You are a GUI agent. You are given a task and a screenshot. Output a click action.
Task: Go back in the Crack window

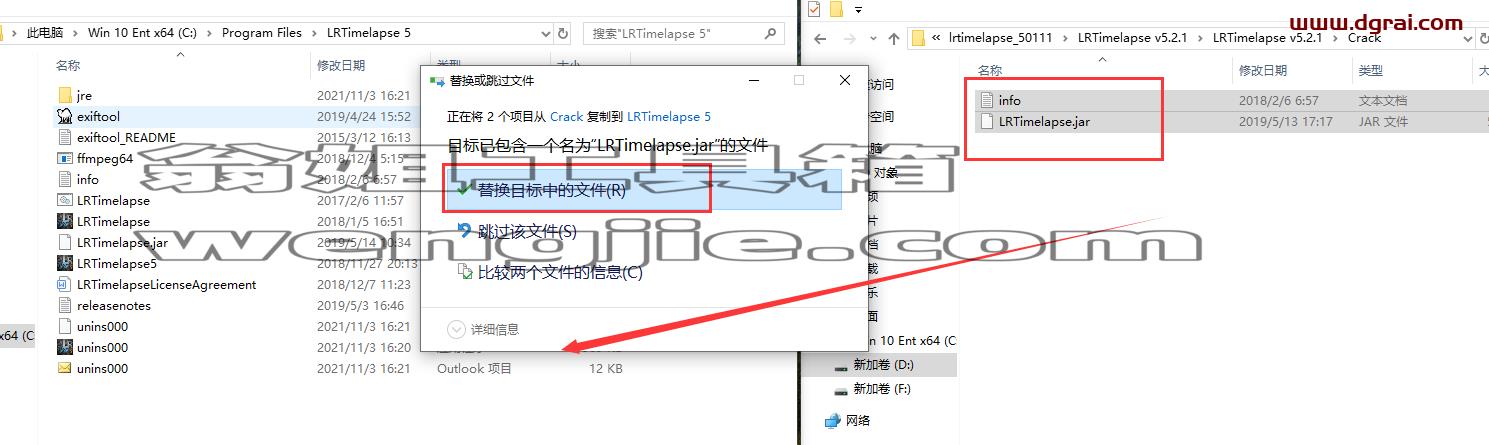[x=820, y=39]
